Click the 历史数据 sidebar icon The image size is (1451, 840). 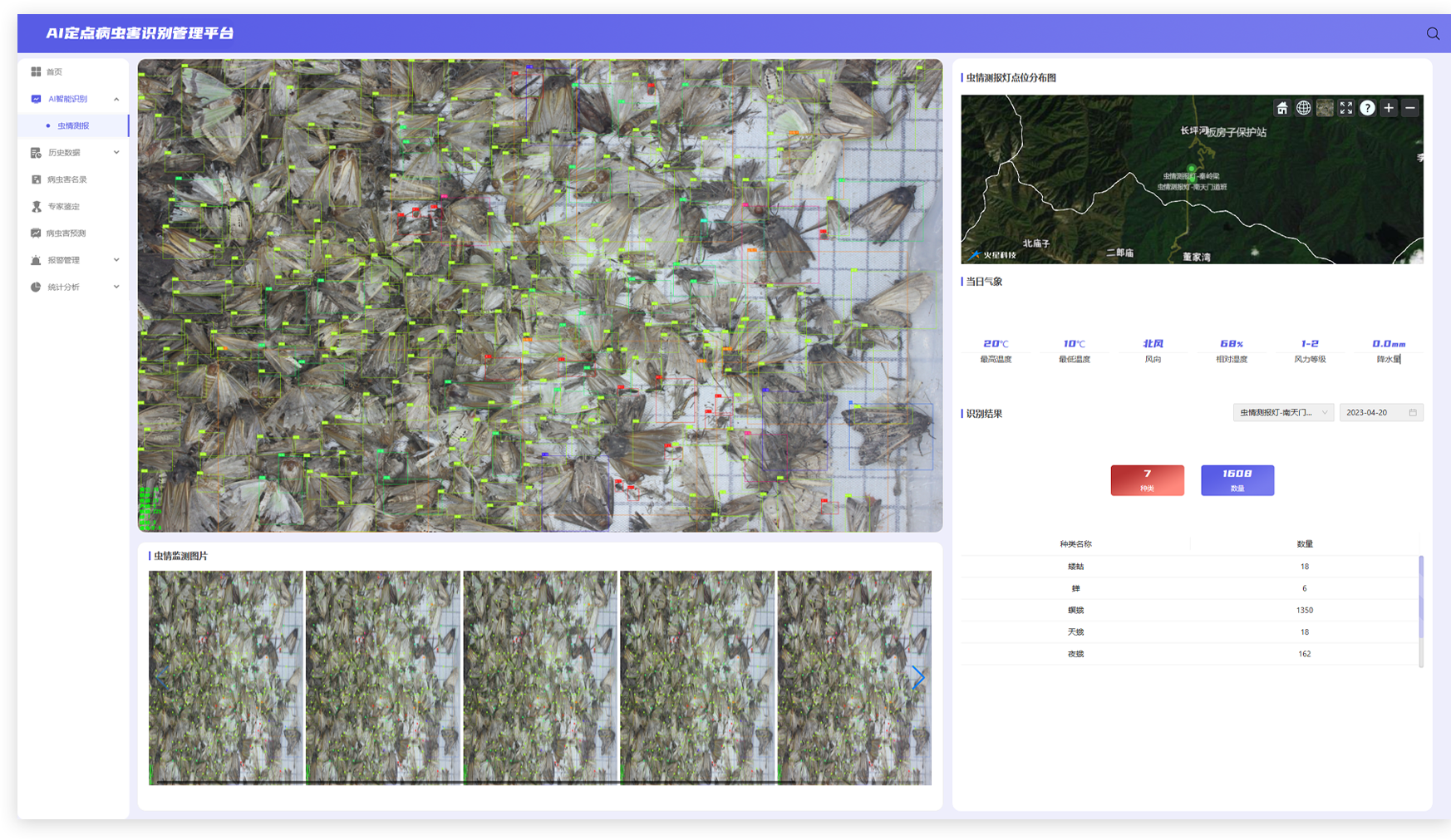tap(36, 153)
